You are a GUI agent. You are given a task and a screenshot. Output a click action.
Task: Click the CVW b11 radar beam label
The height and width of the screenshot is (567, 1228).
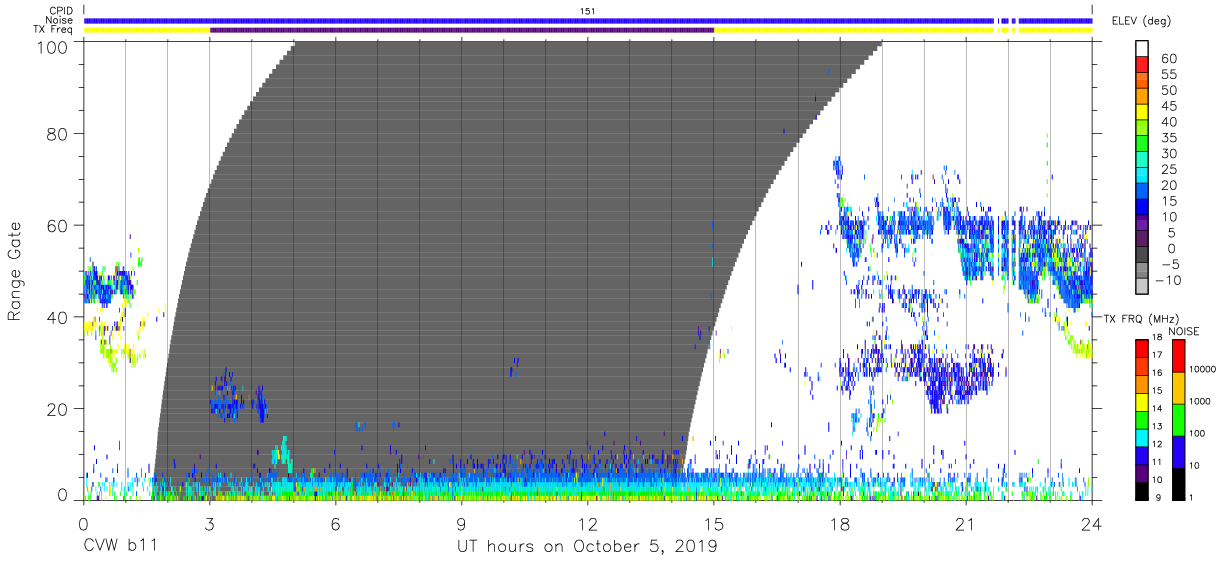[x=120, y=547]
